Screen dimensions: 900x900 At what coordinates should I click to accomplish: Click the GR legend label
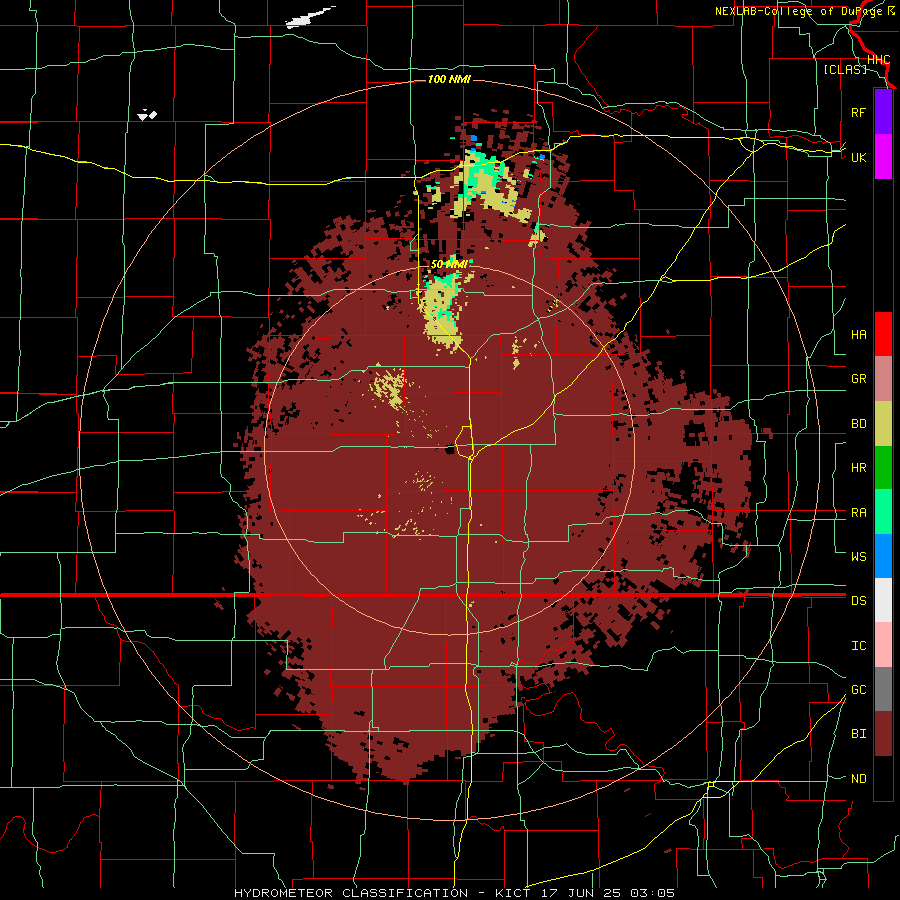pyautogui.click(x=858, y=379)
